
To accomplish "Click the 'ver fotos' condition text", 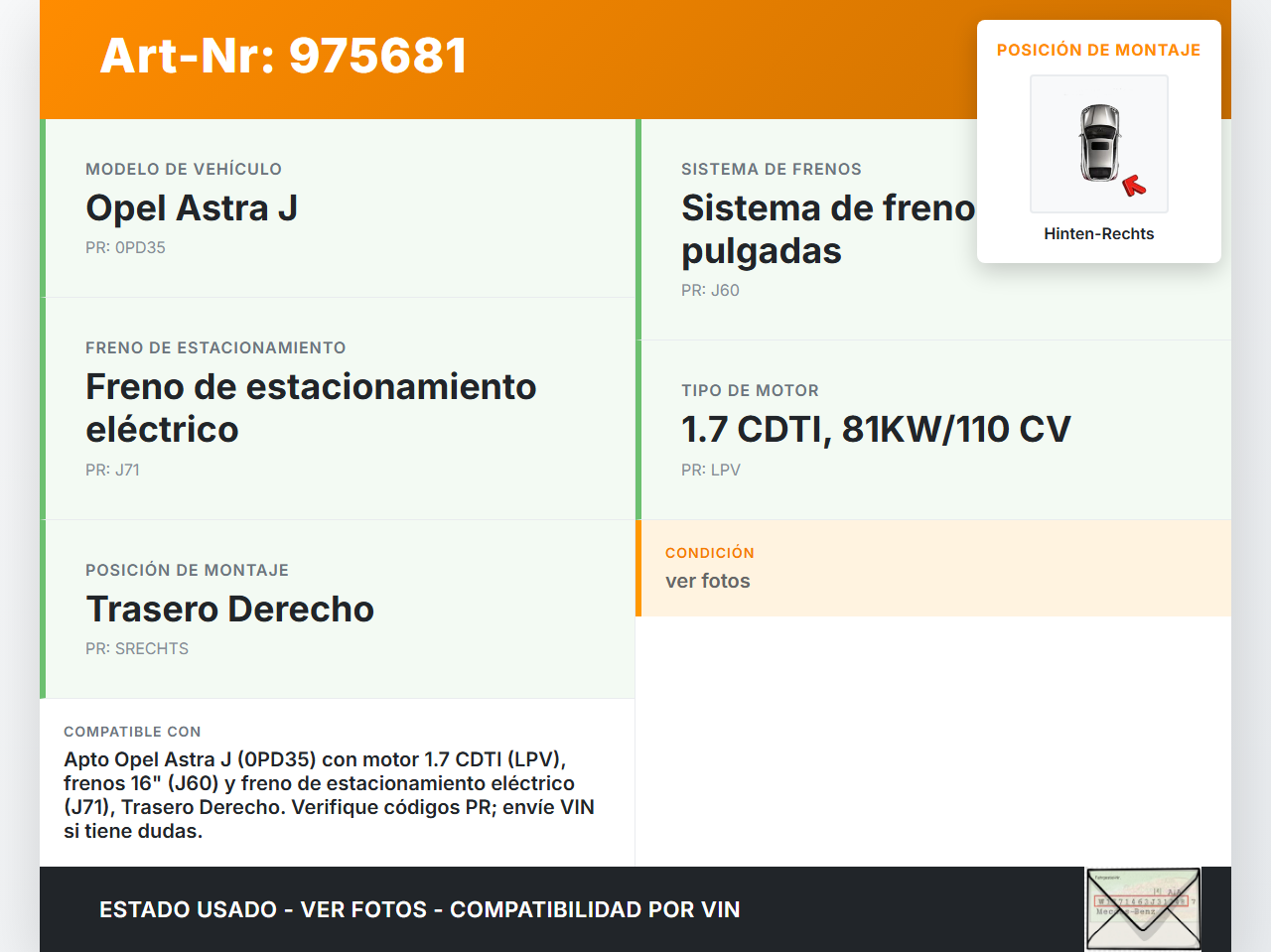I will [x=707, y=581].
